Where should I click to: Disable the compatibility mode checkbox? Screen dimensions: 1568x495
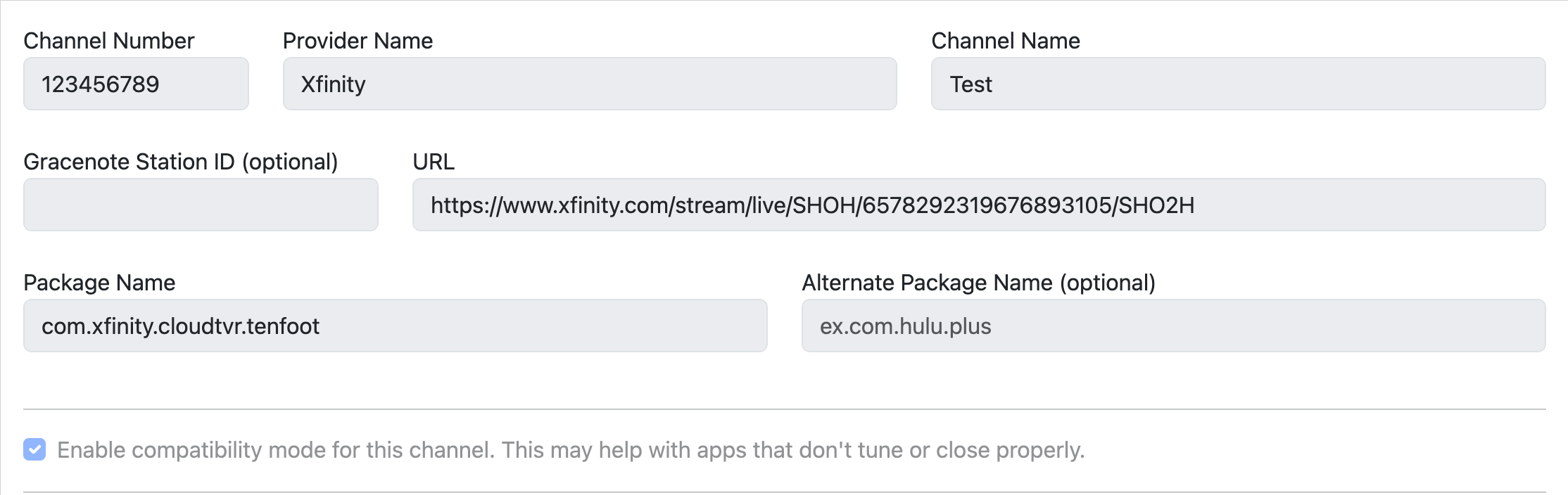[x=34, y=449]
